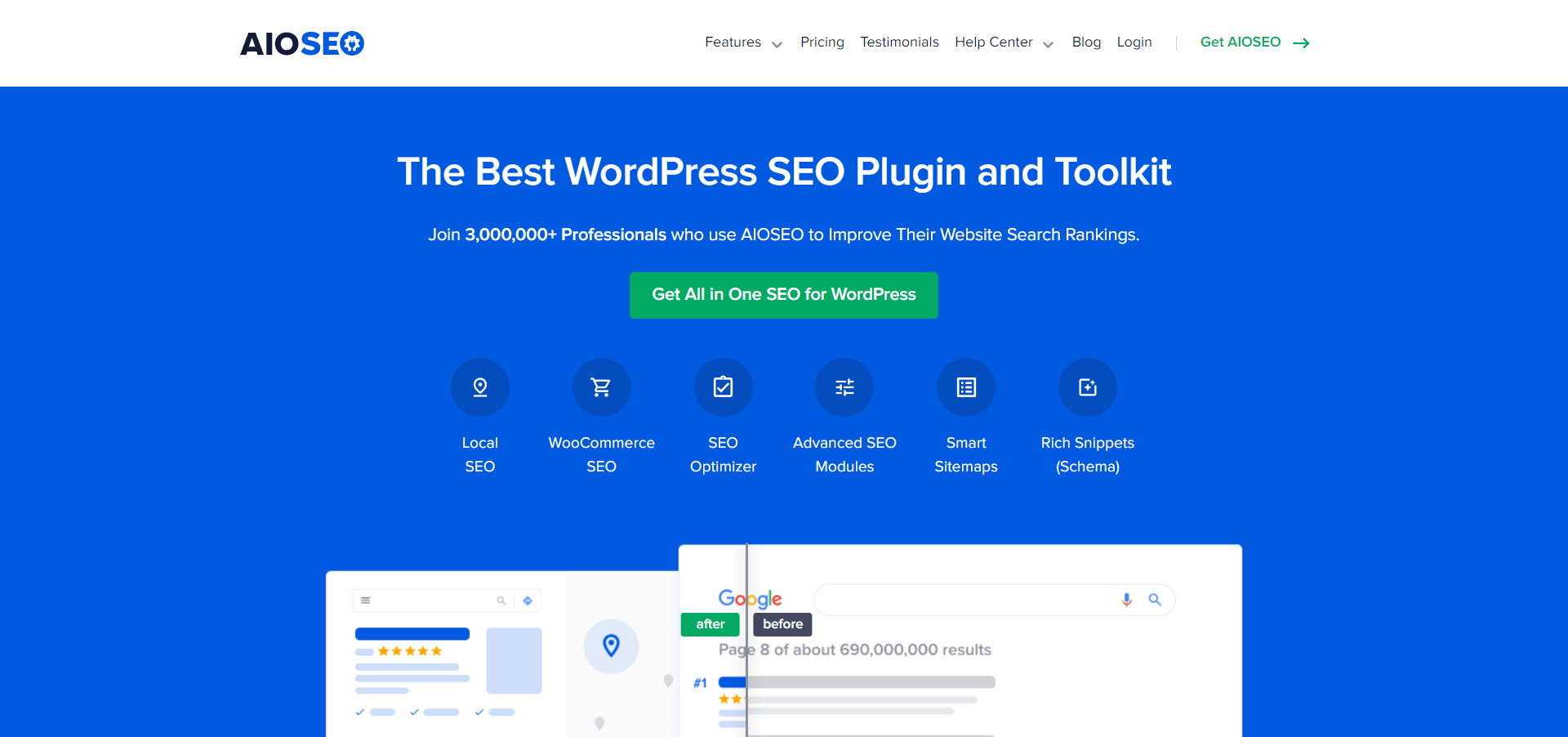Image resolution: width=1568 pixels, height=737 pixels.
Task: Open the Advanced SEO Modules sliders icon
Action: [844, 387]
